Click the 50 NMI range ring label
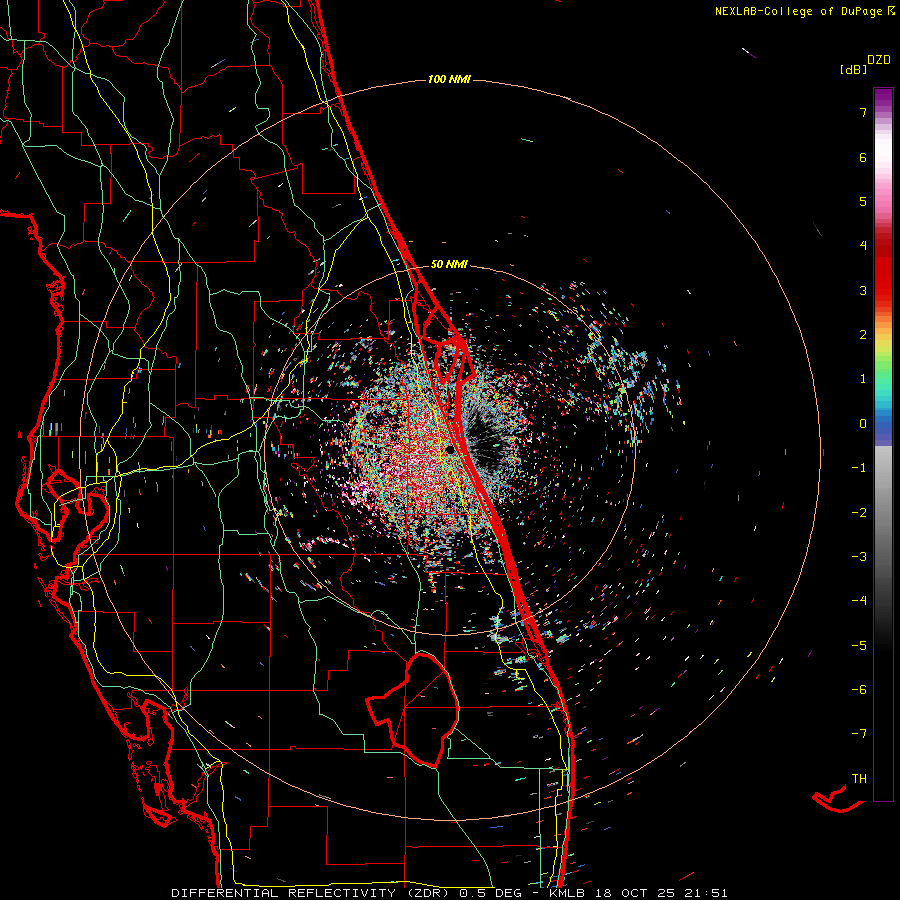This screenshot has width=900, height=900. [449, 265]
